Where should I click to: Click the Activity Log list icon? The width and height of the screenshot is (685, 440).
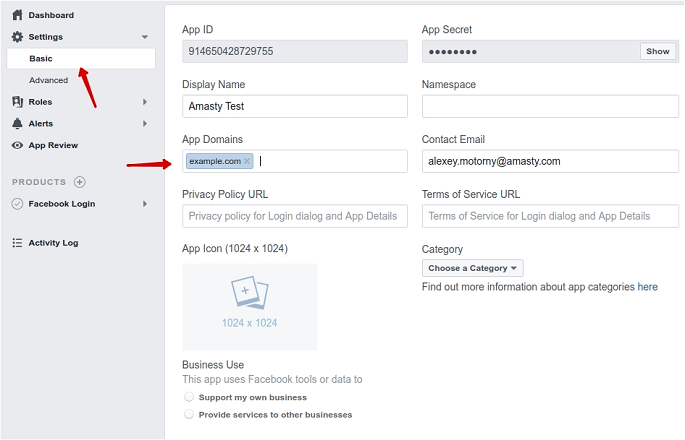pyautogui.click(x=17, y=243)
